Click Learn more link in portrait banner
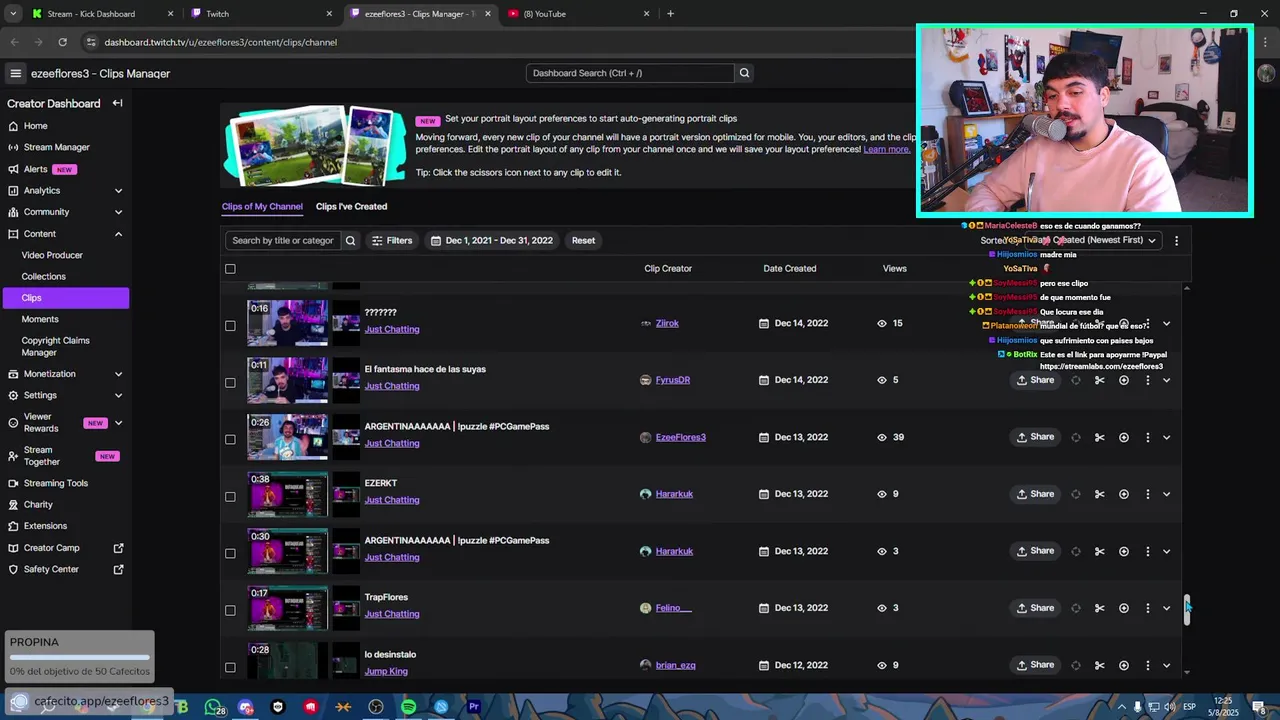Image resolution: width=1280 pixels, height=720 pixels. pos(887,149)
